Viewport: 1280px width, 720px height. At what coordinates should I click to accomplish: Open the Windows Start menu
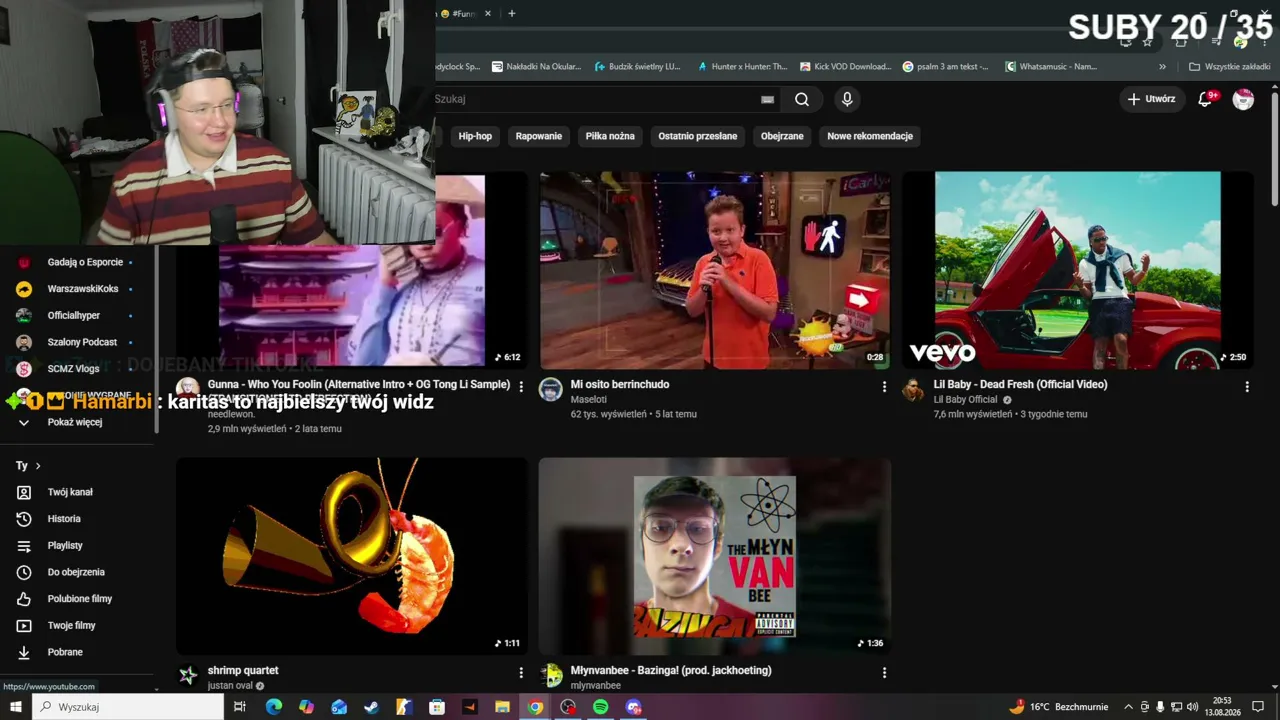tap(15, 707)
